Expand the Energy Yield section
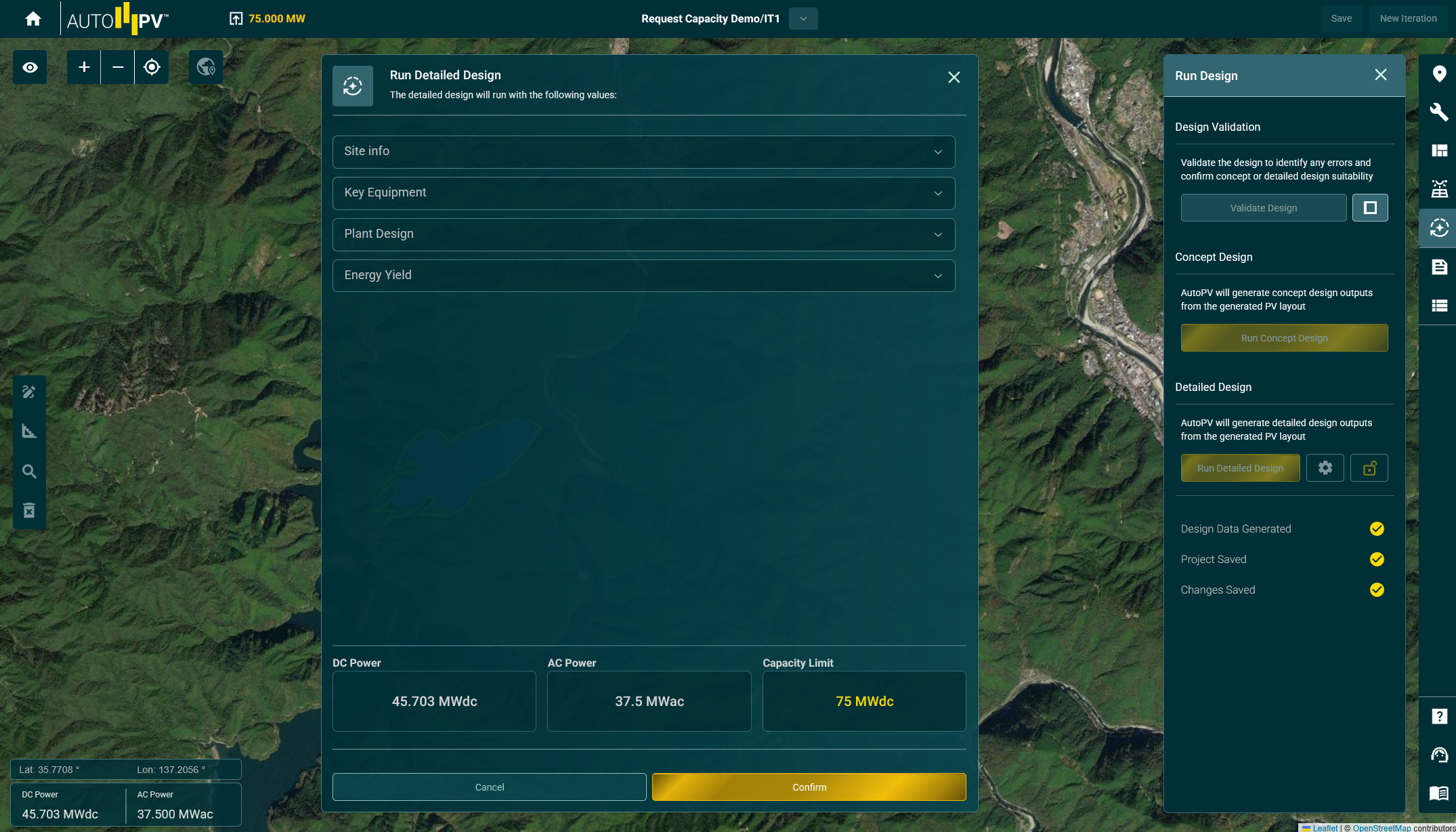The height and width of the screenshot is (832, 1456). coord(643,276)
